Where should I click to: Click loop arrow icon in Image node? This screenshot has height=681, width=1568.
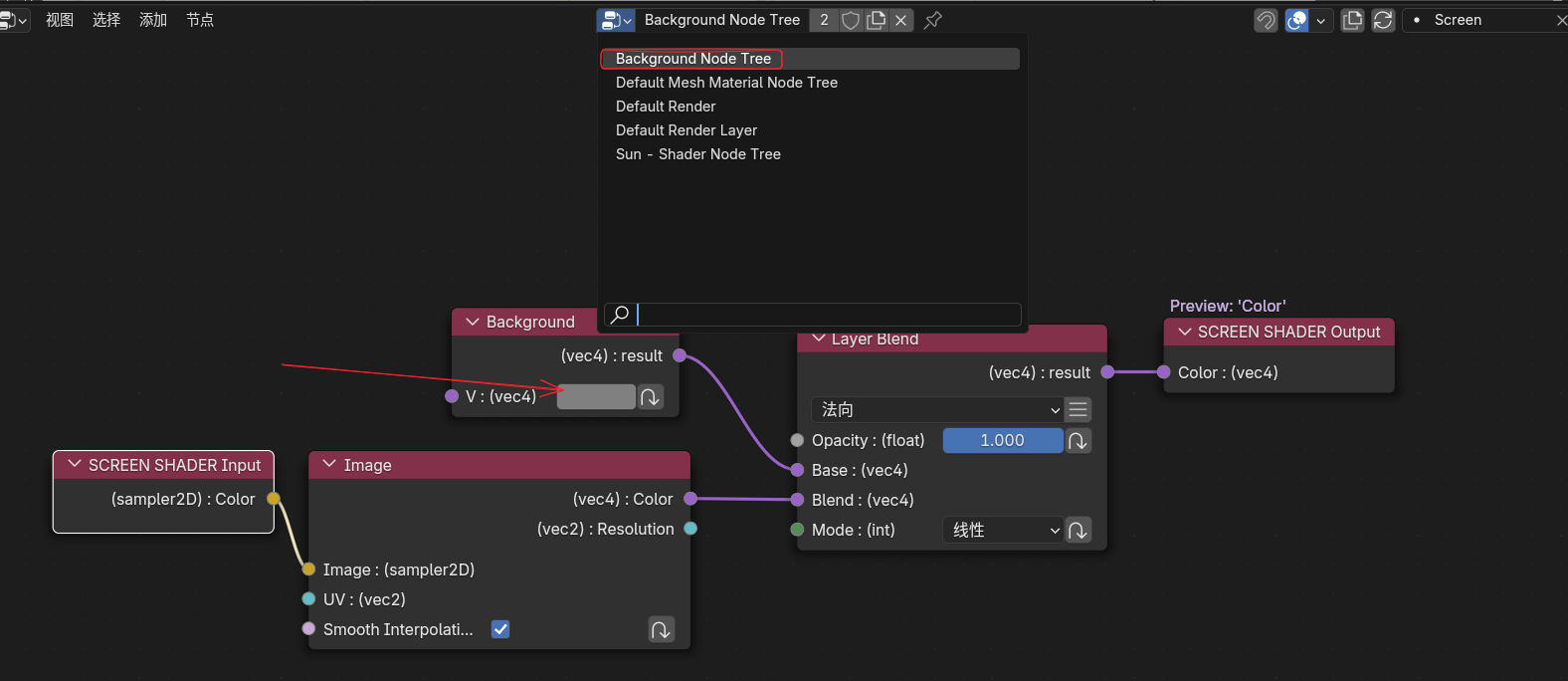tap(661, 629)
